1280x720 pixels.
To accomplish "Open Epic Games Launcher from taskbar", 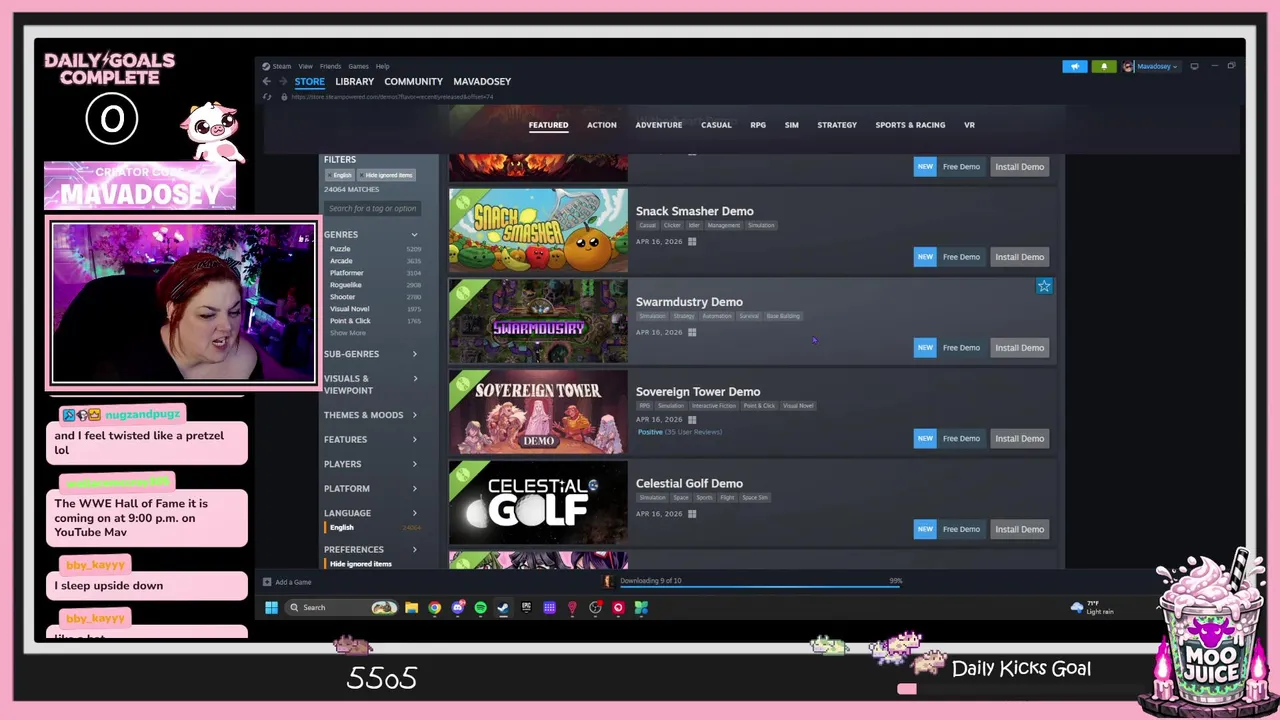I will pos(526,607).
